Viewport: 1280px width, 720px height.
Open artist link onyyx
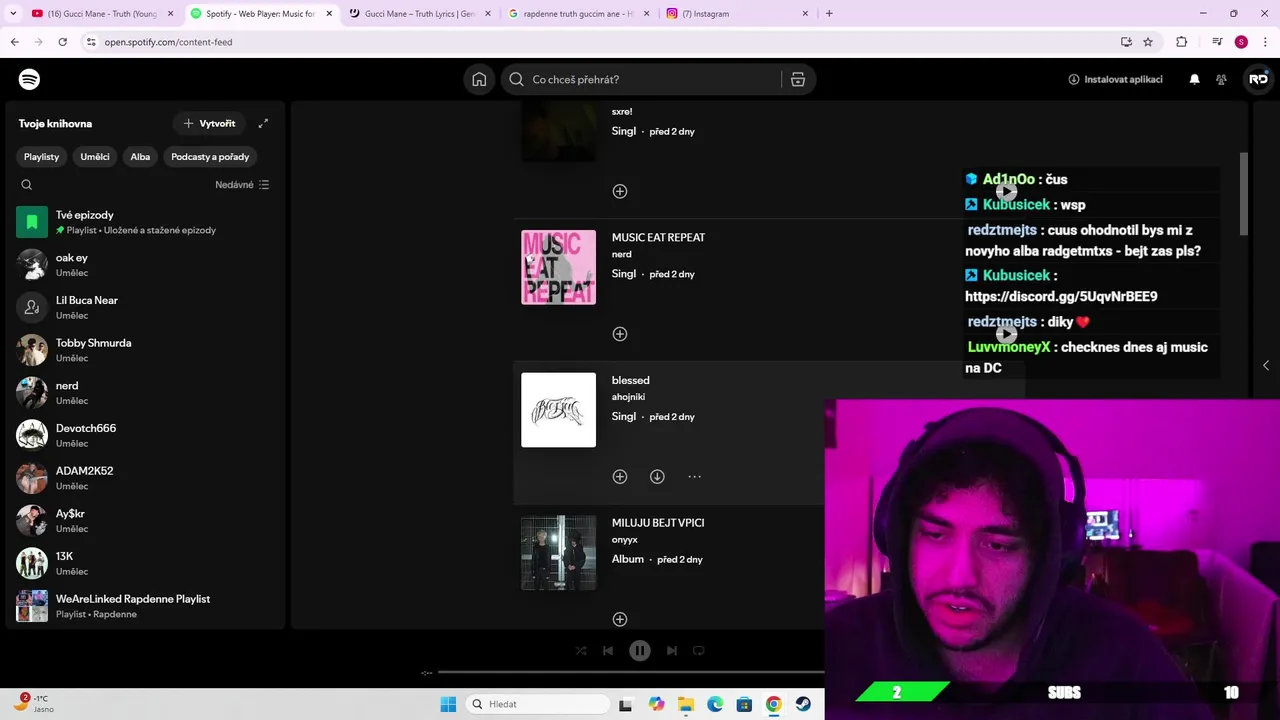(x=624, y=540)
